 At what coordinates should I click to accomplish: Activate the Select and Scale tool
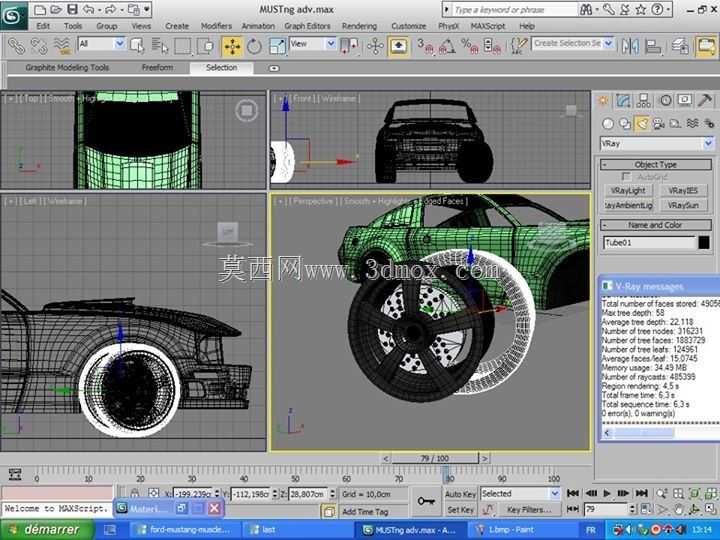pyautogui.click(x=277, y=46)
